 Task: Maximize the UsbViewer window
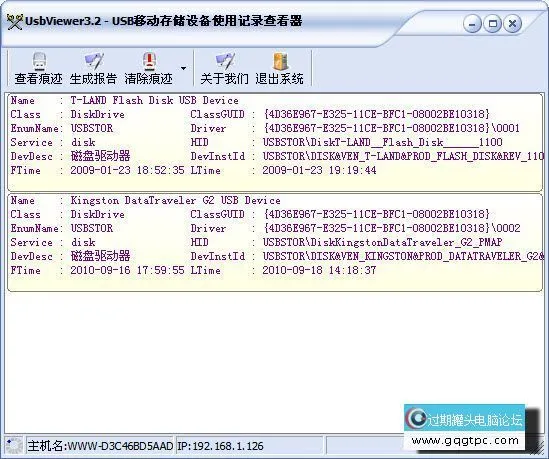(x=492, y=24)
